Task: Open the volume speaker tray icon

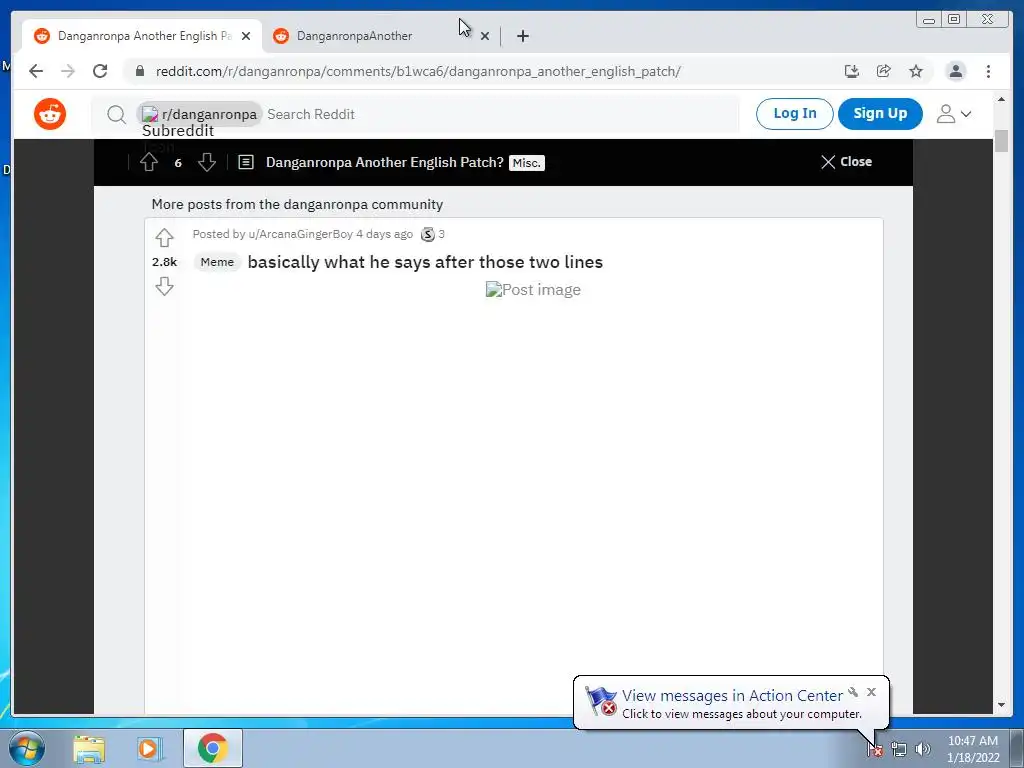Action: tap(923, 749)
